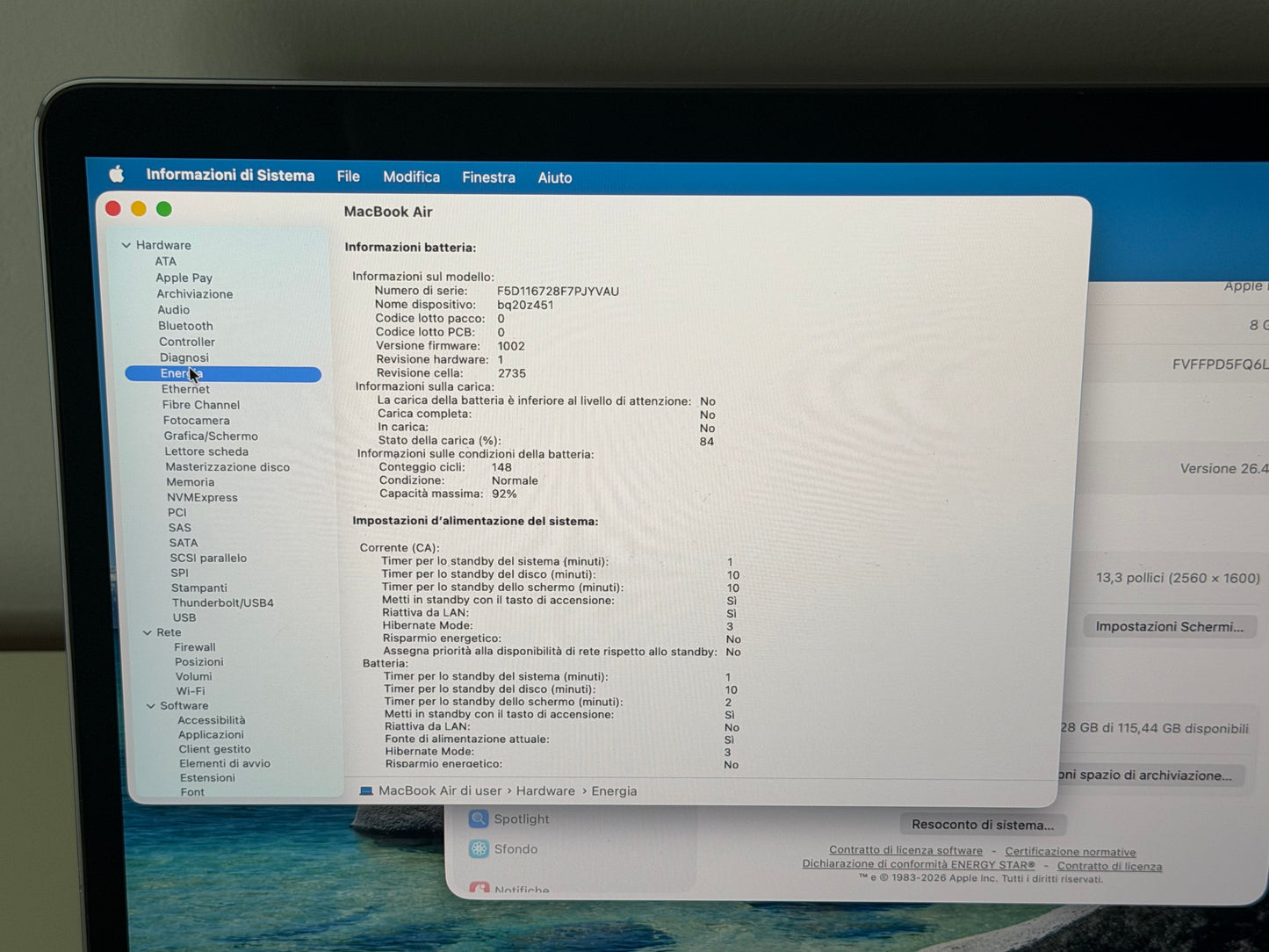Select Font under Software
Image resolution: width=1269 pixels, height=952 pixels.
click(192, 792)
